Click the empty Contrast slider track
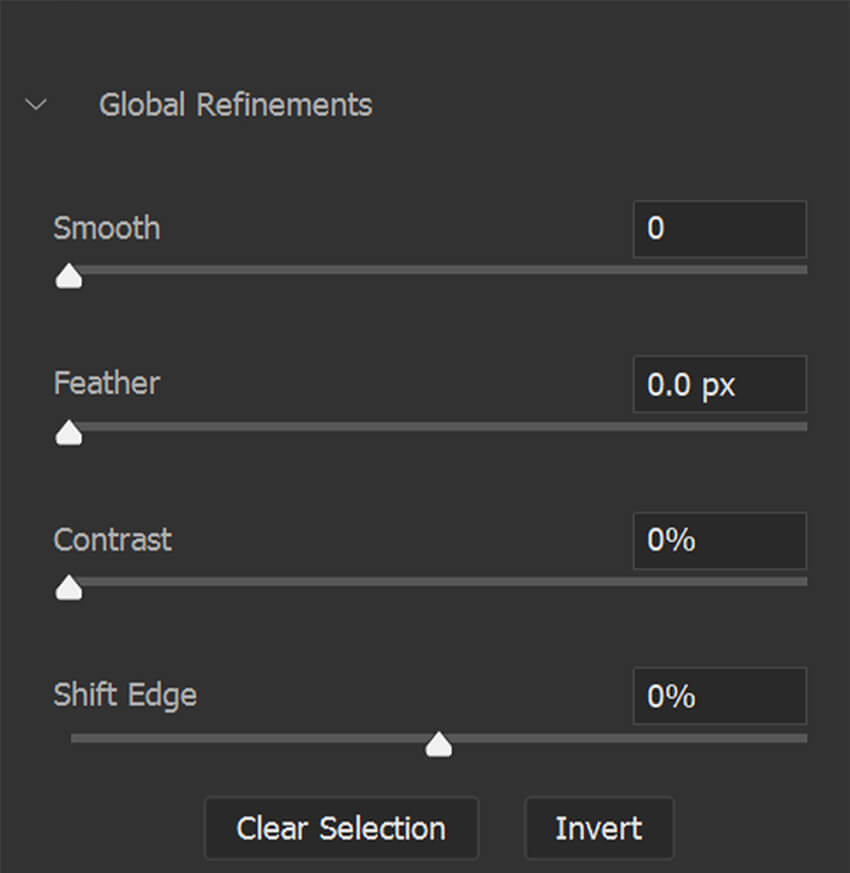The image size is (850, 873). 440,581
